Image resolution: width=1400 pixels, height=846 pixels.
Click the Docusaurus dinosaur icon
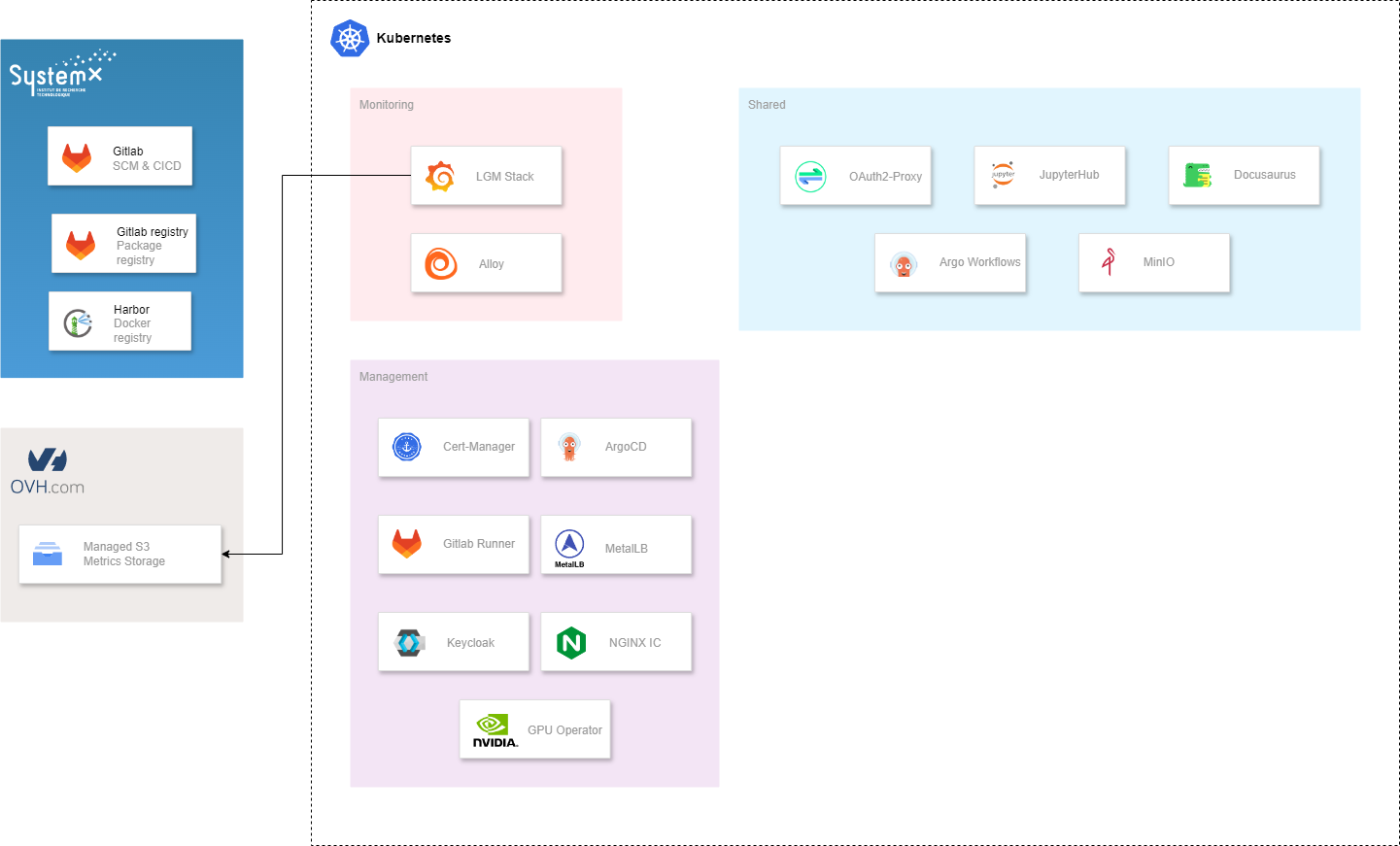click(1198, 175)
